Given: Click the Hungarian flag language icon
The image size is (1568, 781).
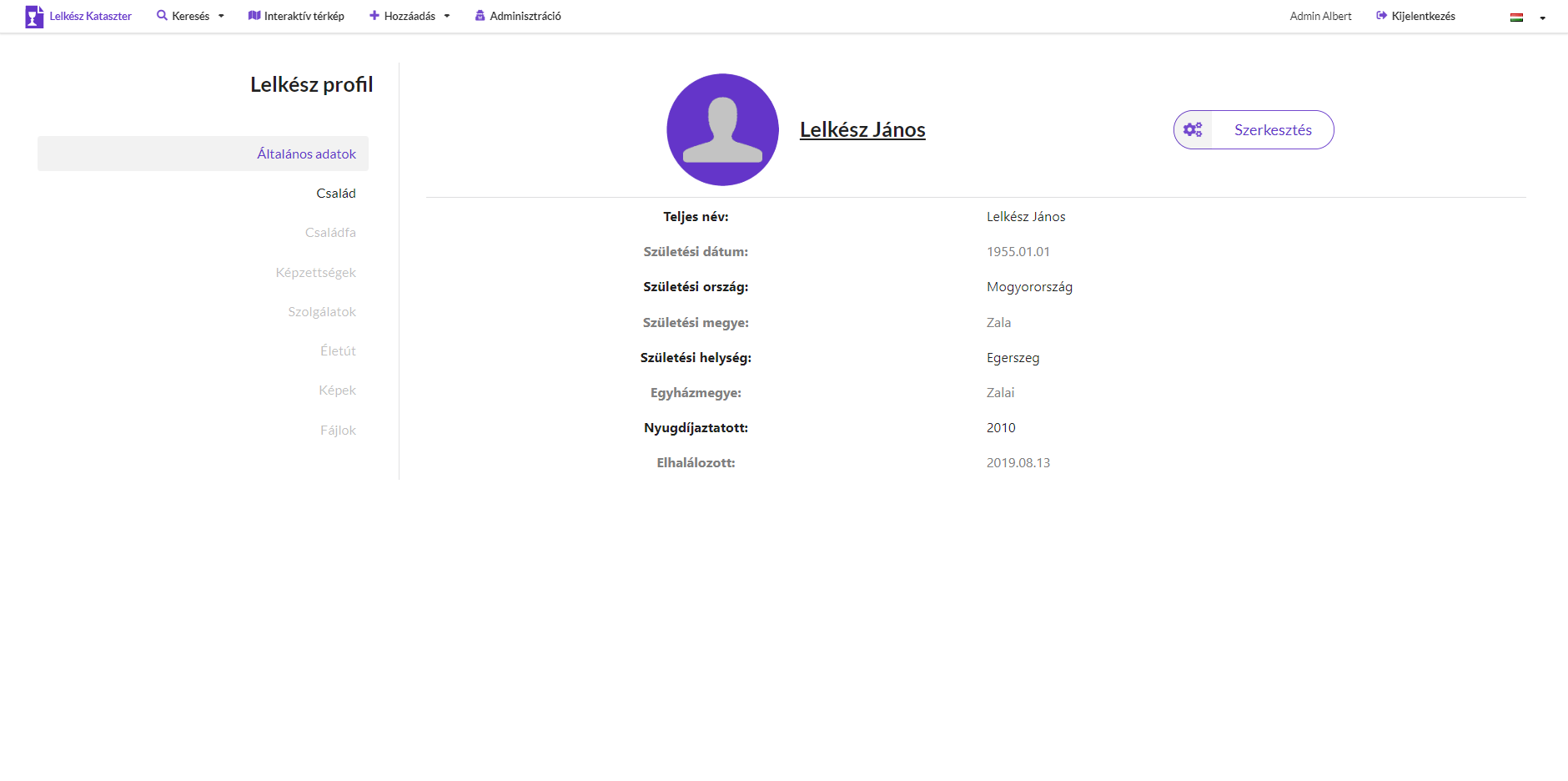Looking at the screenshot, I should pos(1516,18).
